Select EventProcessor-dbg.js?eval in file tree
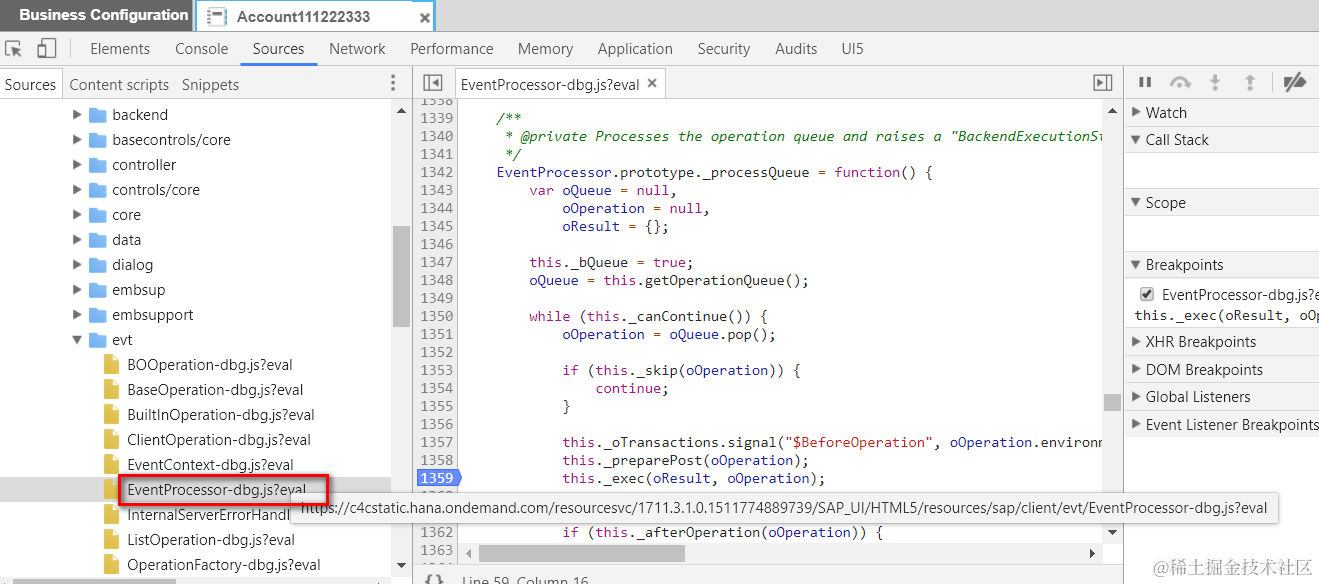This screenshot has width=1319, height=584. (x=216, y=489)
